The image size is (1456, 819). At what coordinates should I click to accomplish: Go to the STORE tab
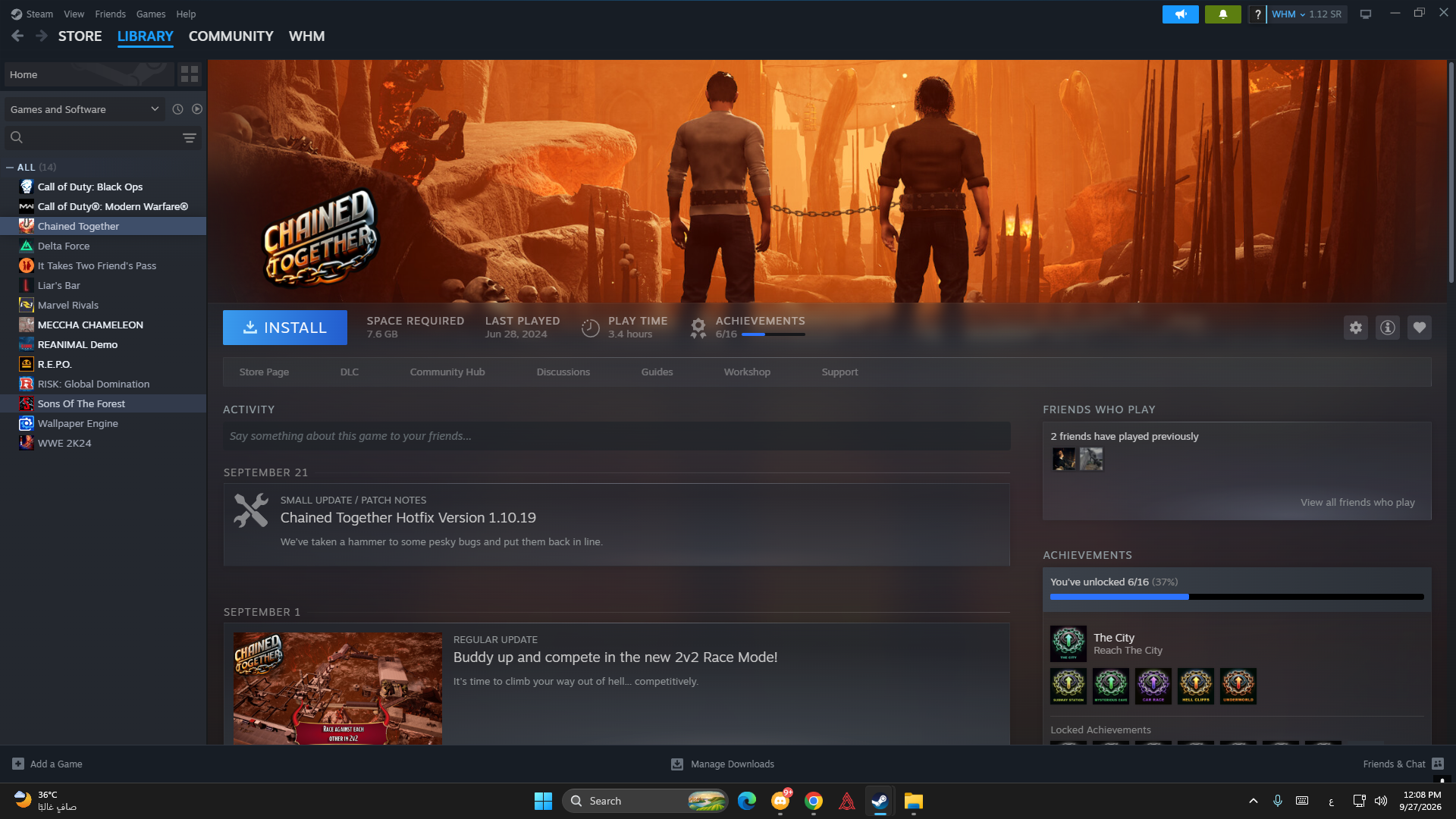80,36
